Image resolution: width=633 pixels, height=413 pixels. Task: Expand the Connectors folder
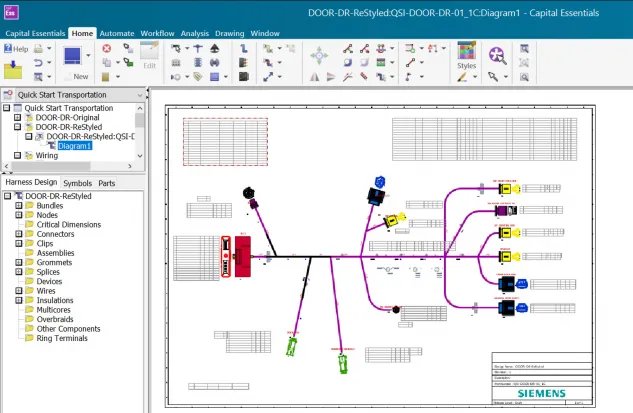click(19, 234)
